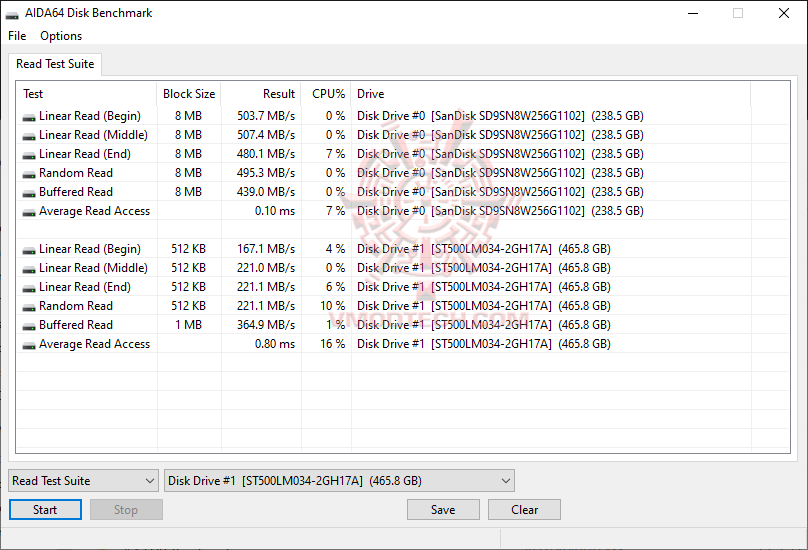This screenshot has height=550, width=808.
Task: Minimize the AIDA64 Disk Benchmark window
Action: click(x=693, y=13)
